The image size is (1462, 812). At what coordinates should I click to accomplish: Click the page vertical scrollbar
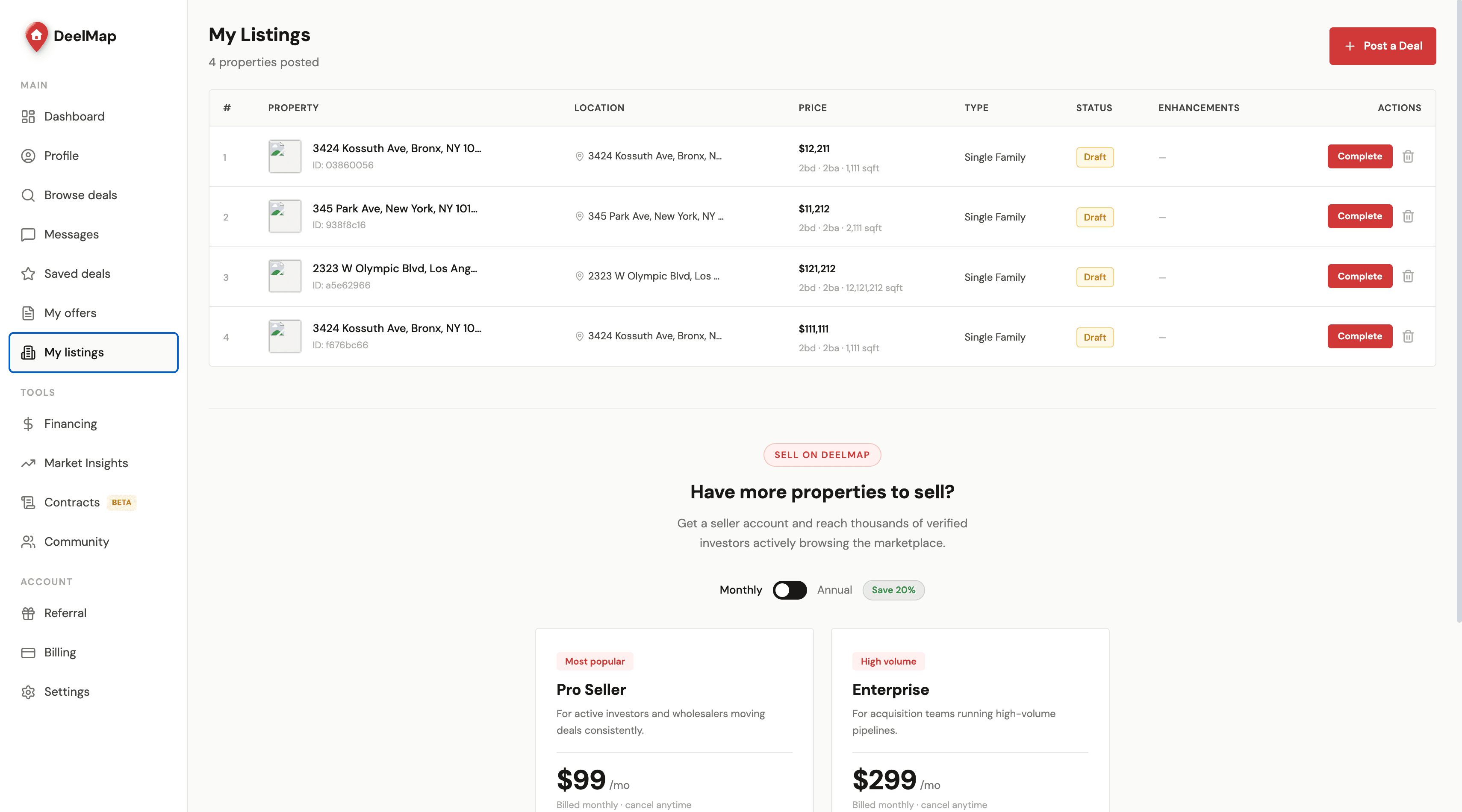pos(1458,312)
